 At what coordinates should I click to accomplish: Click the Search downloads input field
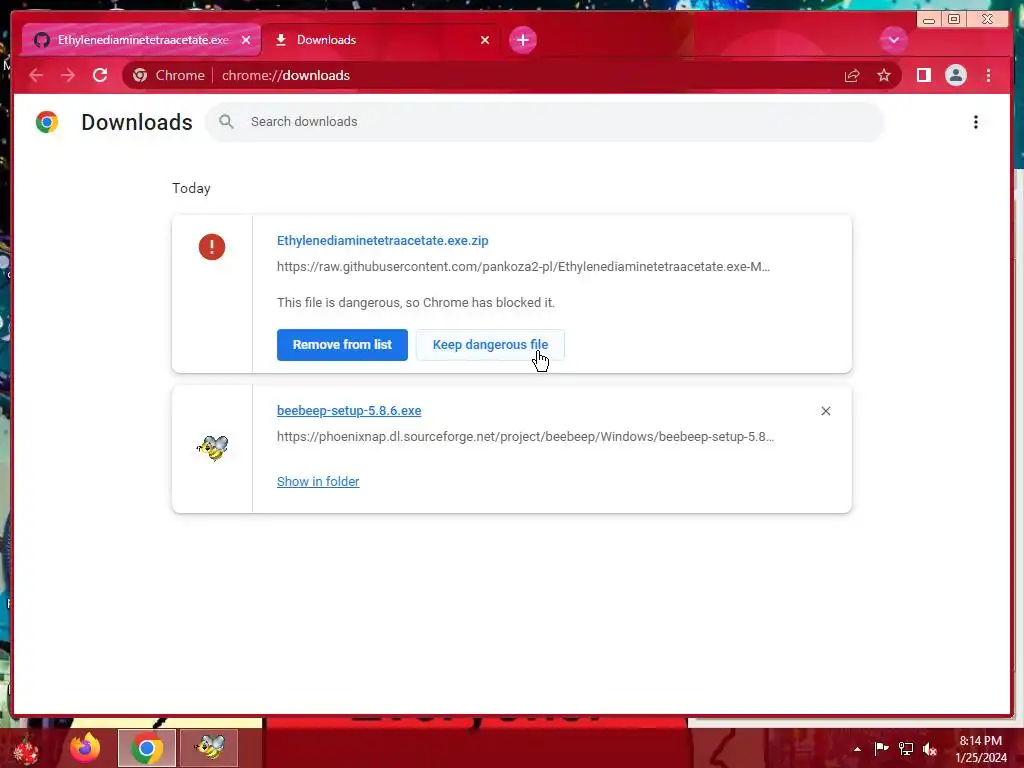545,121
